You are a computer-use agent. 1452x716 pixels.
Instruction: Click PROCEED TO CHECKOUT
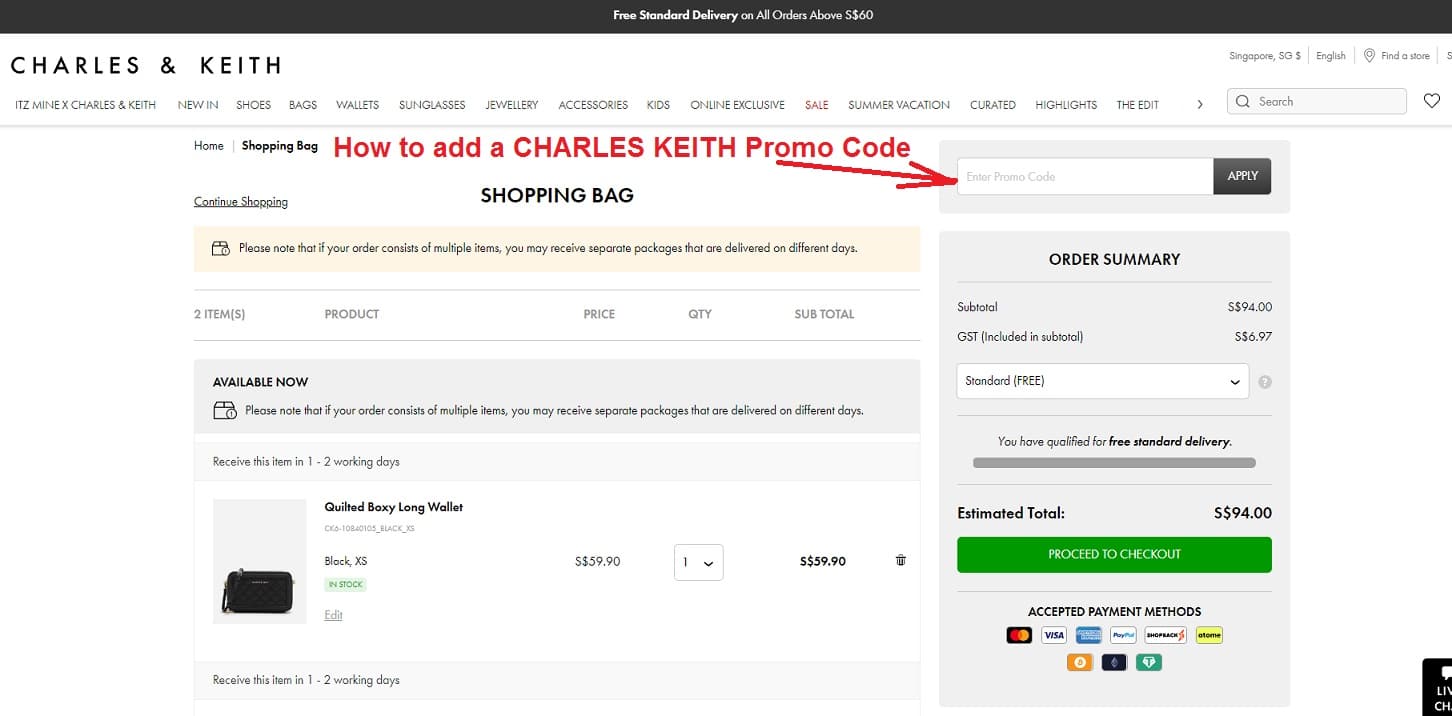(1113, 554)
